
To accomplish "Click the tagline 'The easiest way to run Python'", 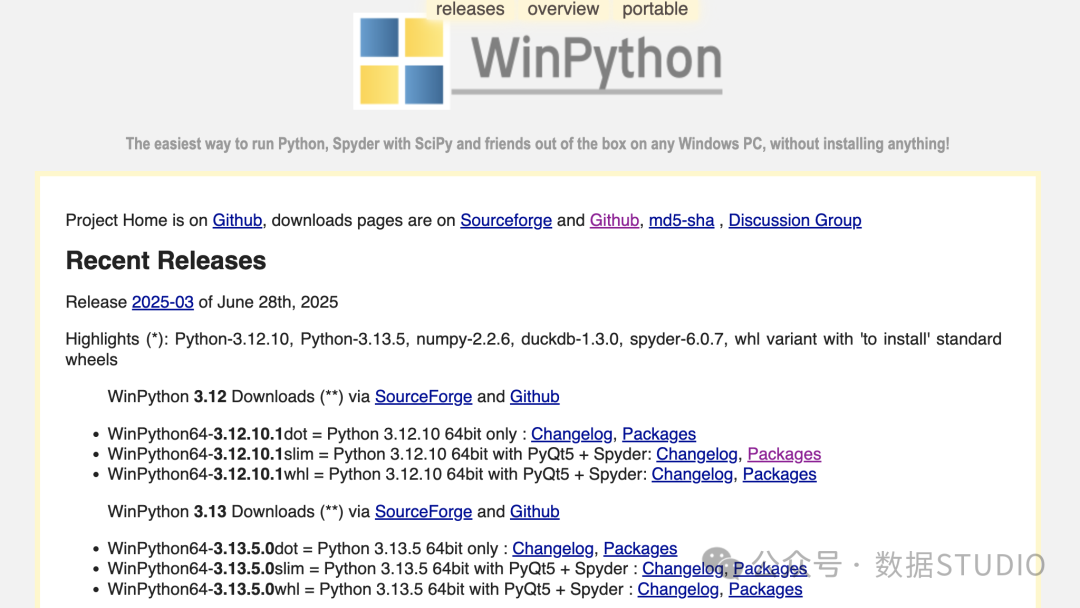I will click(537, 144).
